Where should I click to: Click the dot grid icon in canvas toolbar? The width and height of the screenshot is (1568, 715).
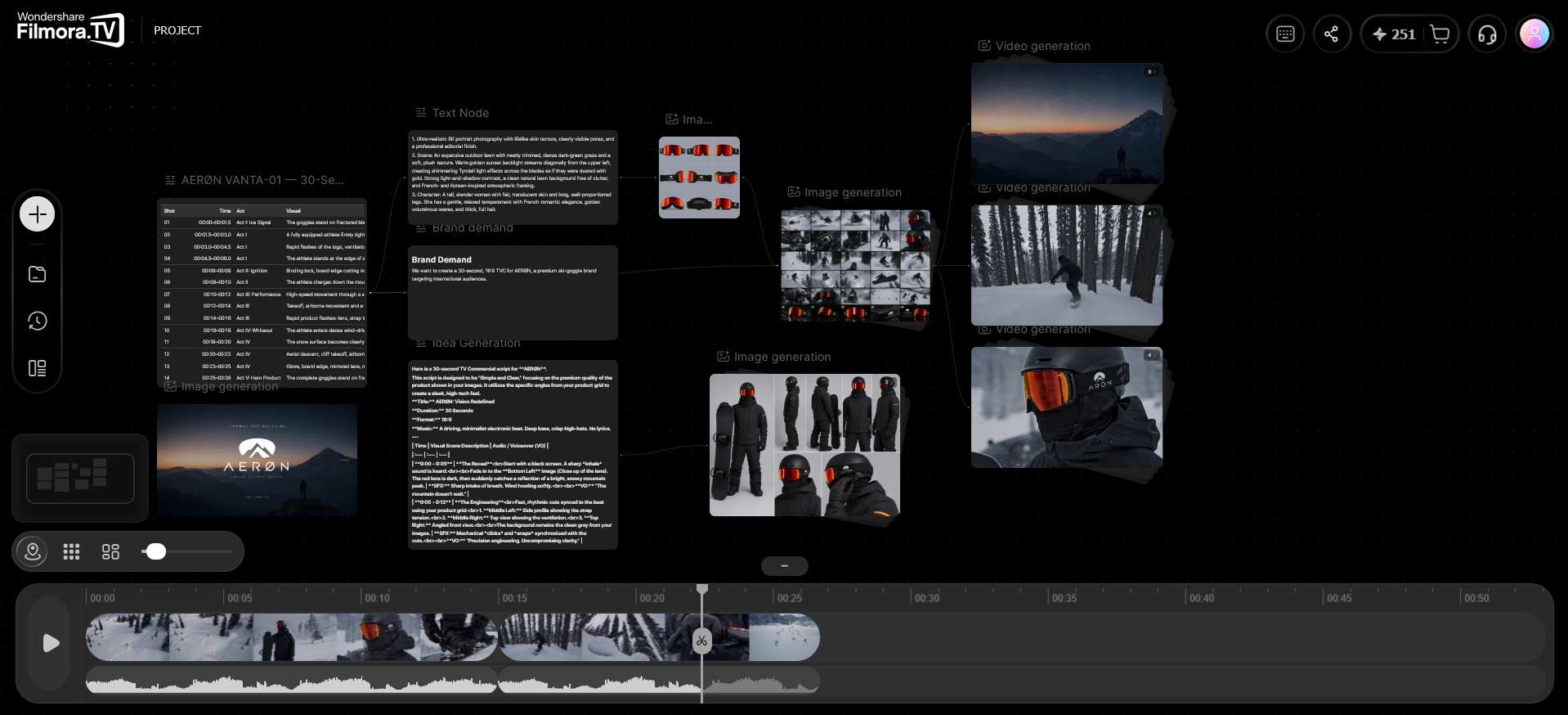point(72,552)
